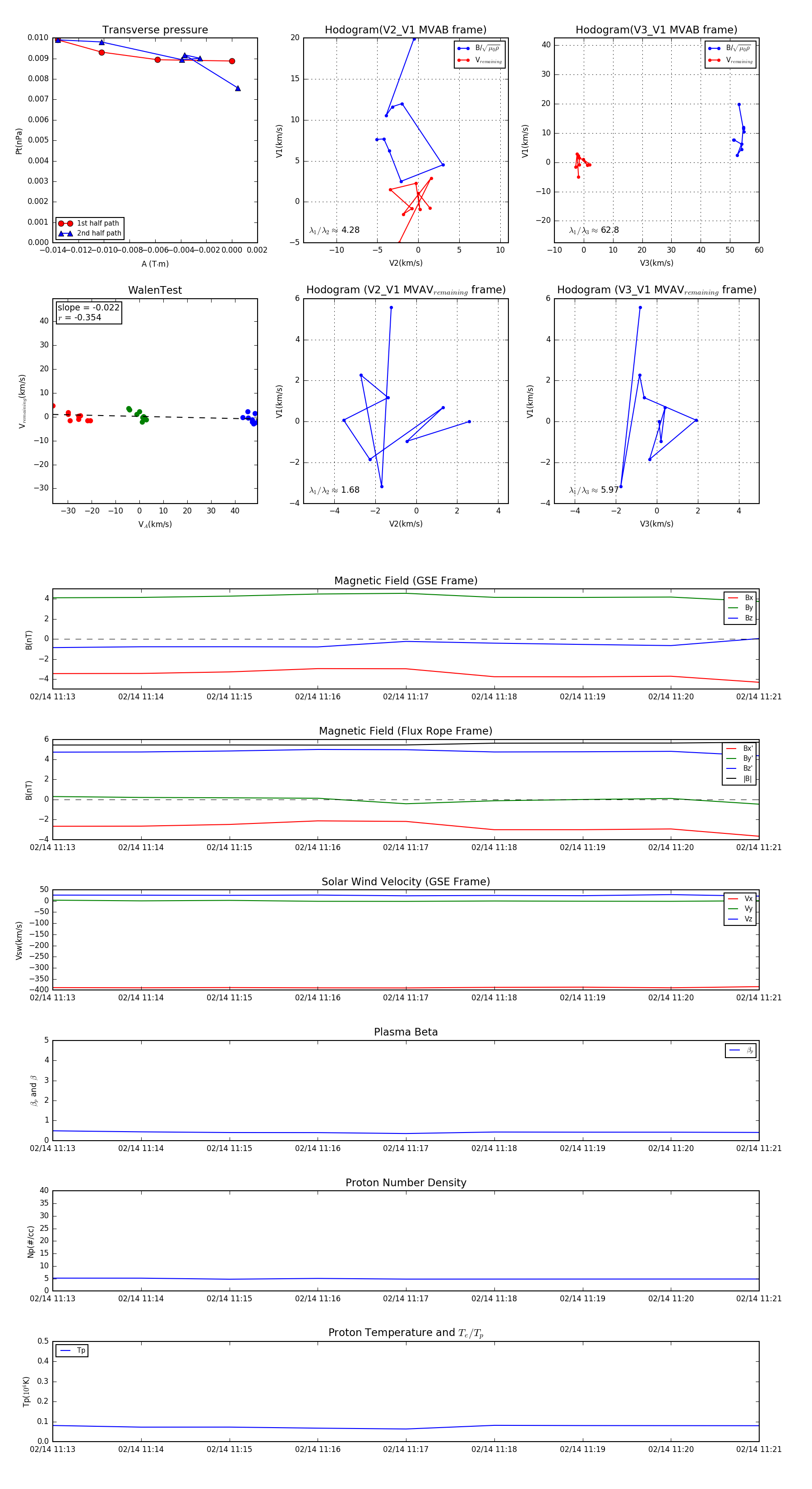Click the "Tp" legend in Proton Temperature plot
Image resolution: width=812 pixels, height=1489 pixels.
click(x=72, y=1350)
